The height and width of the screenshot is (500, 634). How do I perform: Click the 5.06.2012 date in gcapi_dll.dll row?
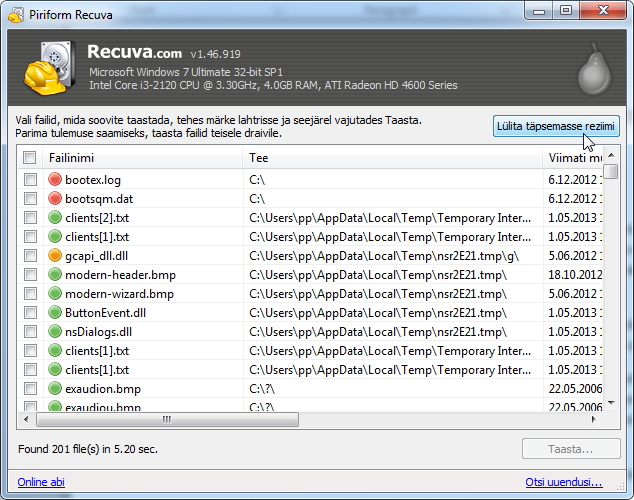point(575,255)
